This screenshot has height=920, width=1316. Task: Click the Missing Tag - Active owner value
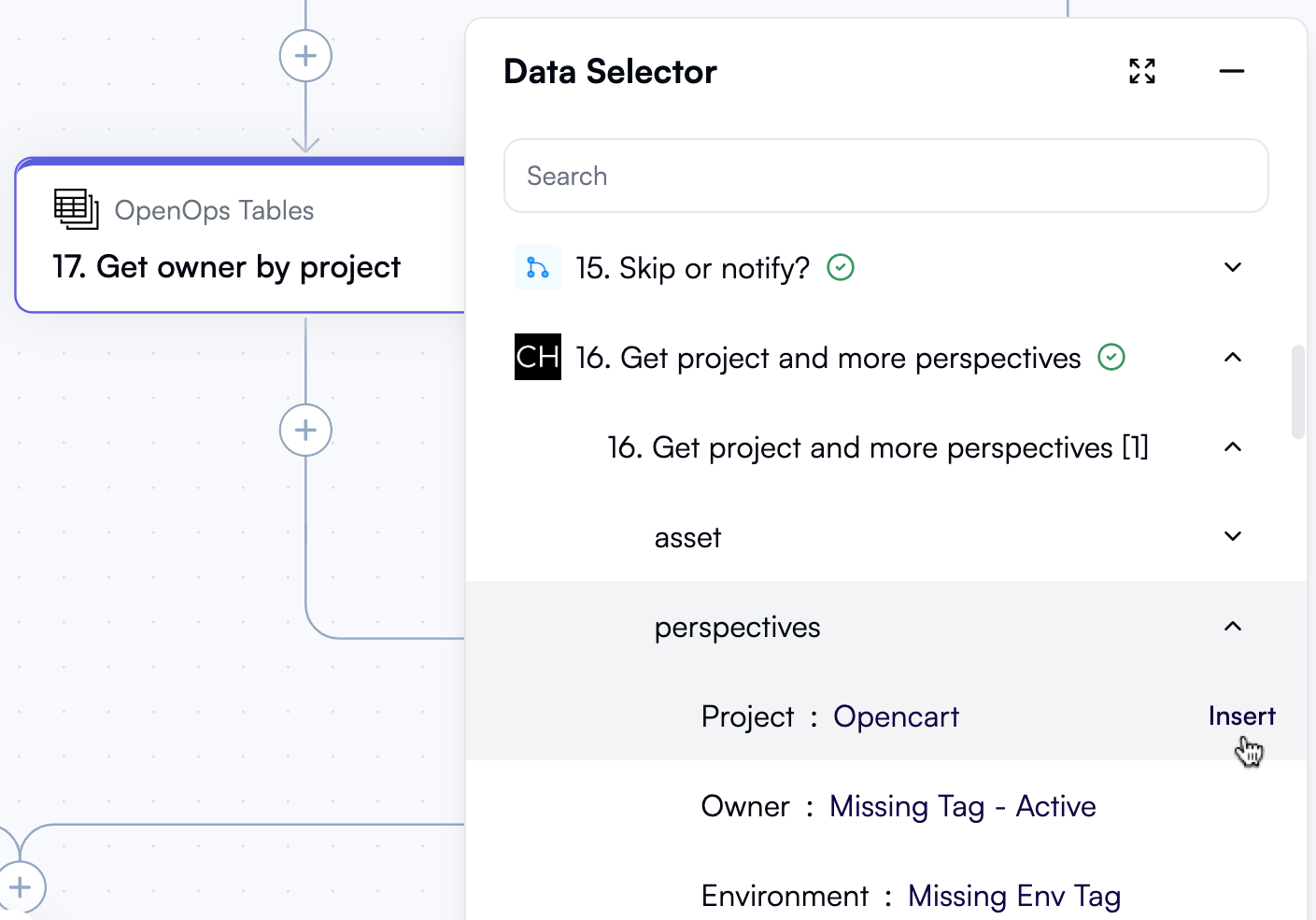(962, 805)
